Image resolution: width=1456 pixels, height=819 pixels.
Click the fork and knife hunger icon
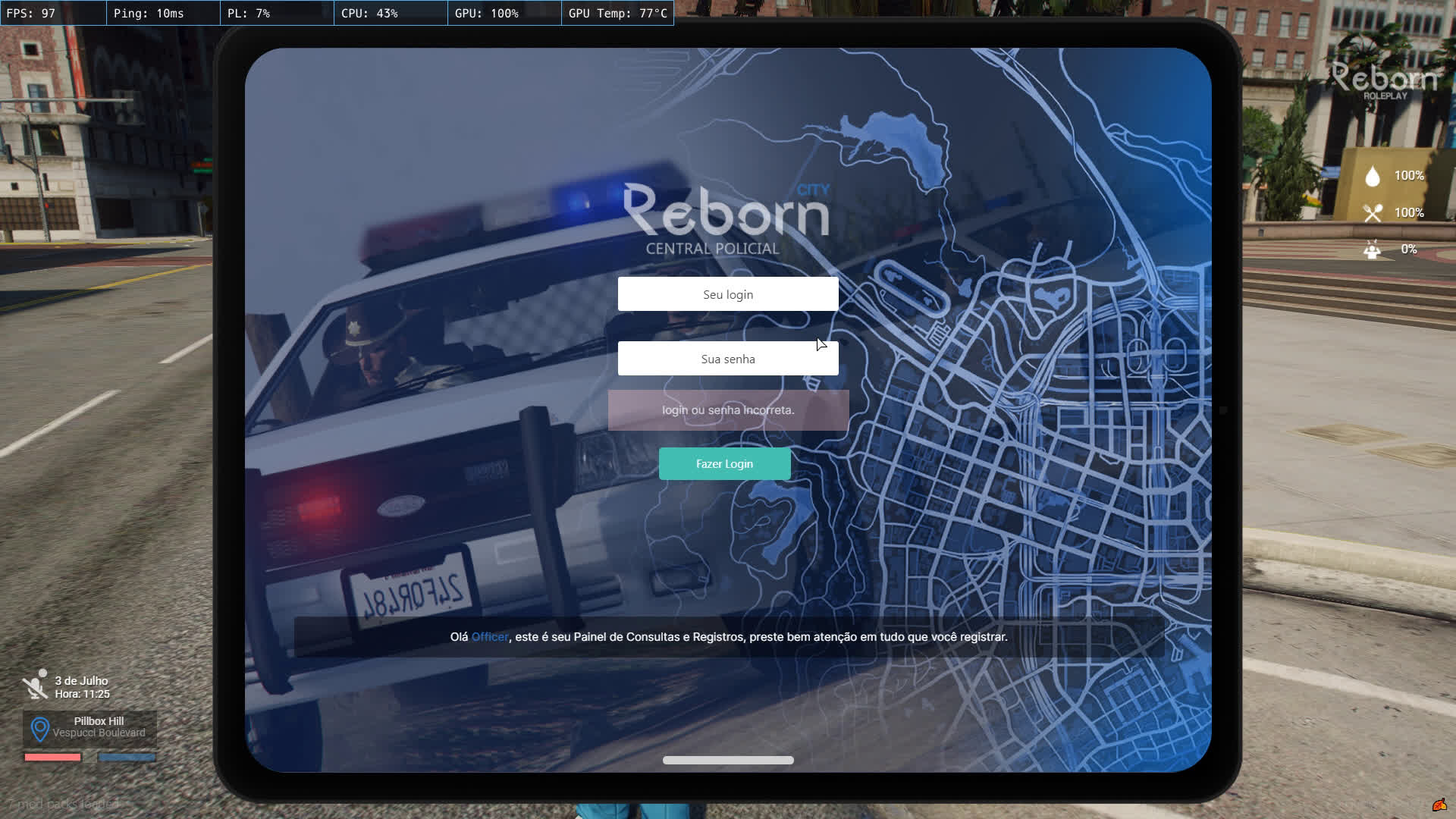tap(1372, 213)
